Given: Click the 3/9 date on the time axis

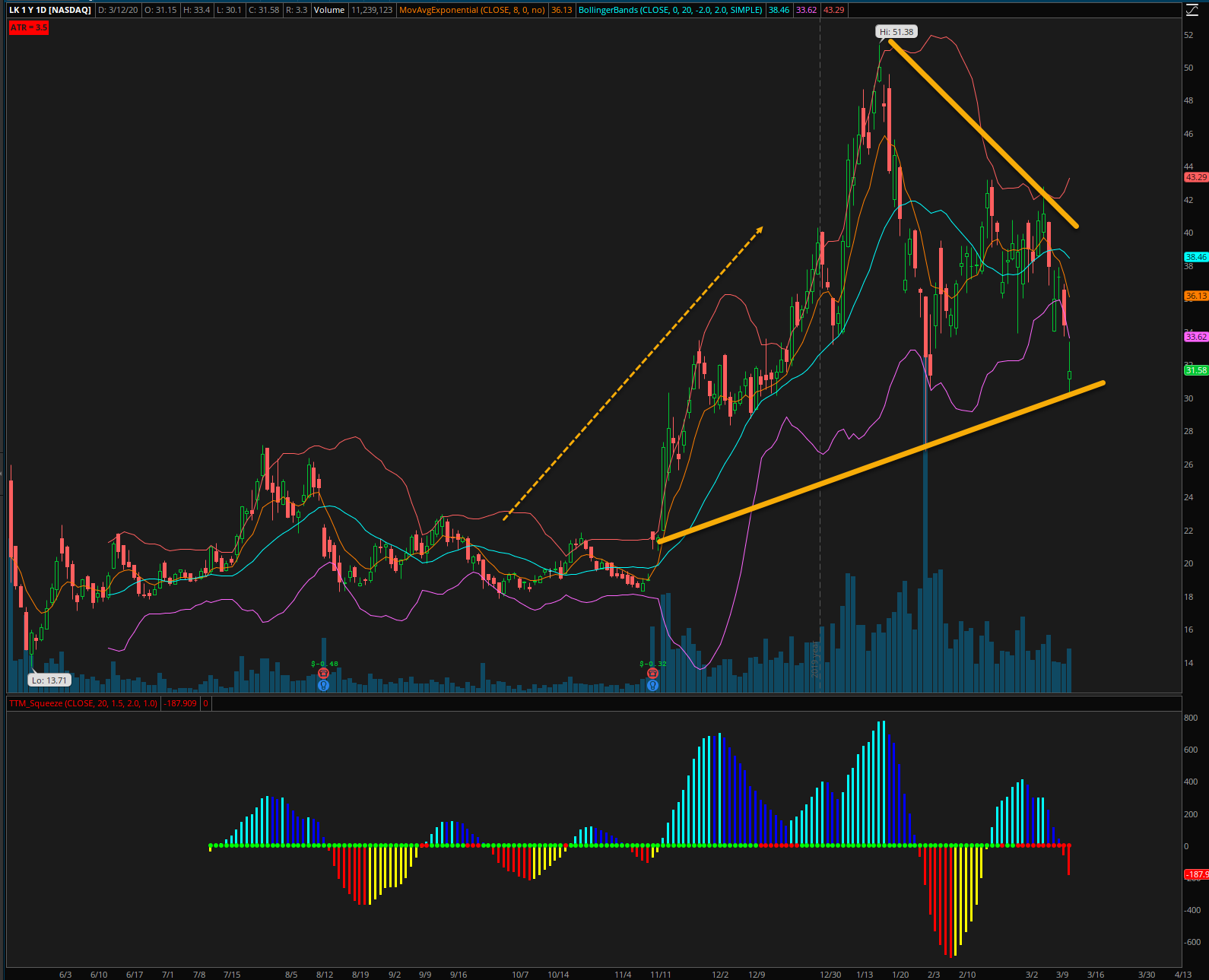Looking at the screenshot, I should point(1062,975).
